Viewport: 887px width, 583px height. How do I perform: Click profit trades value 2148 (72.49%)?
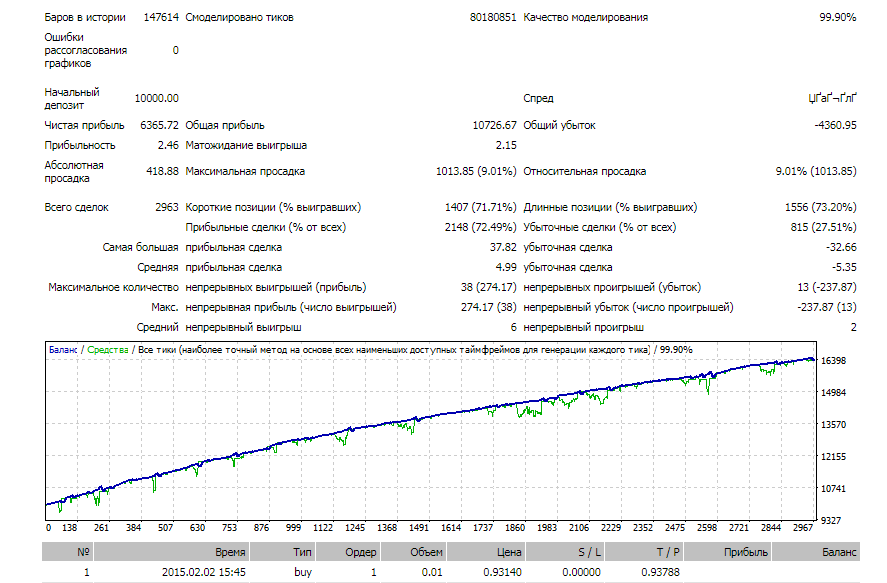(x=480, y=227)
